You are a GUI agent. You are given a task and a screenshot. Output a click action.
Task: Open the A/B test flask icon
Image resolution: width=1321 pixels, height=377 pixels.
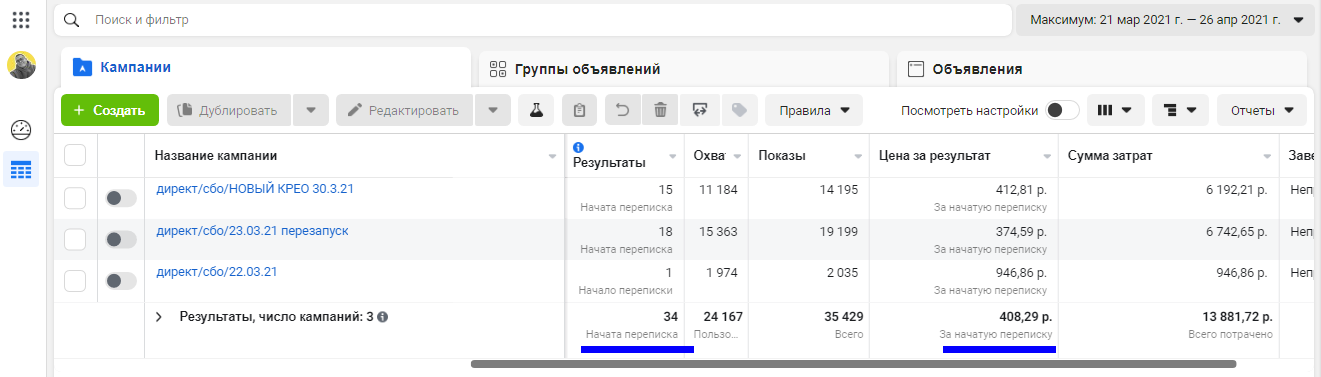coord(536,110)
